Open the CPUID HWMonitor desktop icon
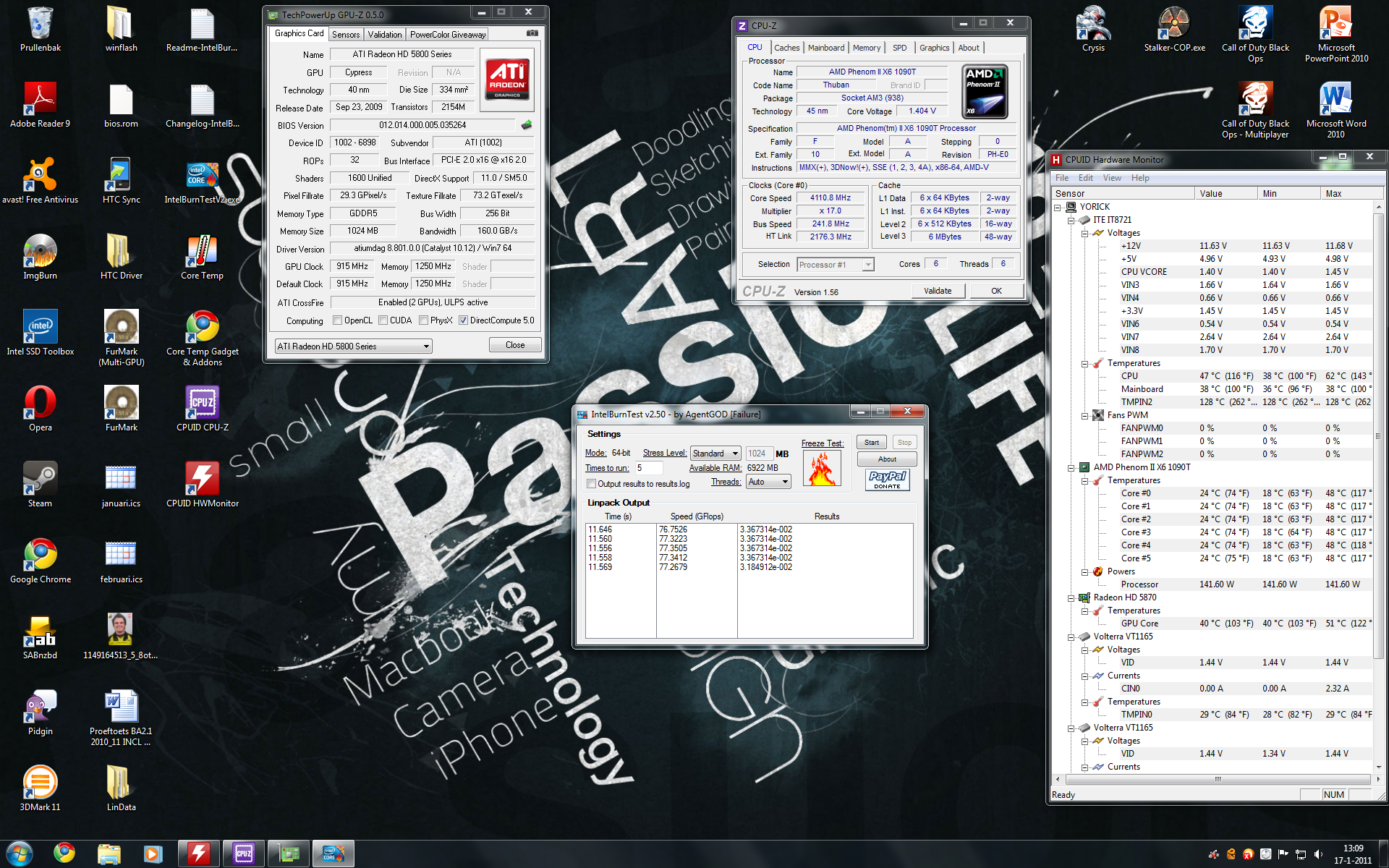Screen dimensions: 1389x868 (203, 485)
